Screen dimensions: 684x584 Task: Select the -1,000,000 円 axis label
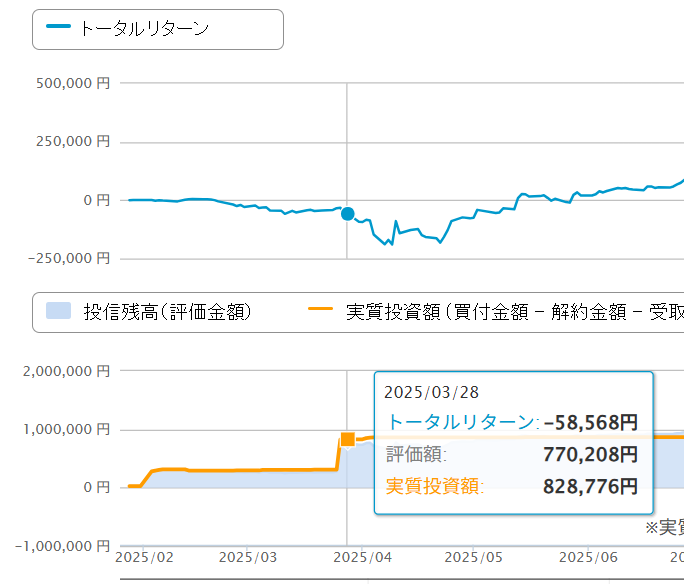click(62, 547)
